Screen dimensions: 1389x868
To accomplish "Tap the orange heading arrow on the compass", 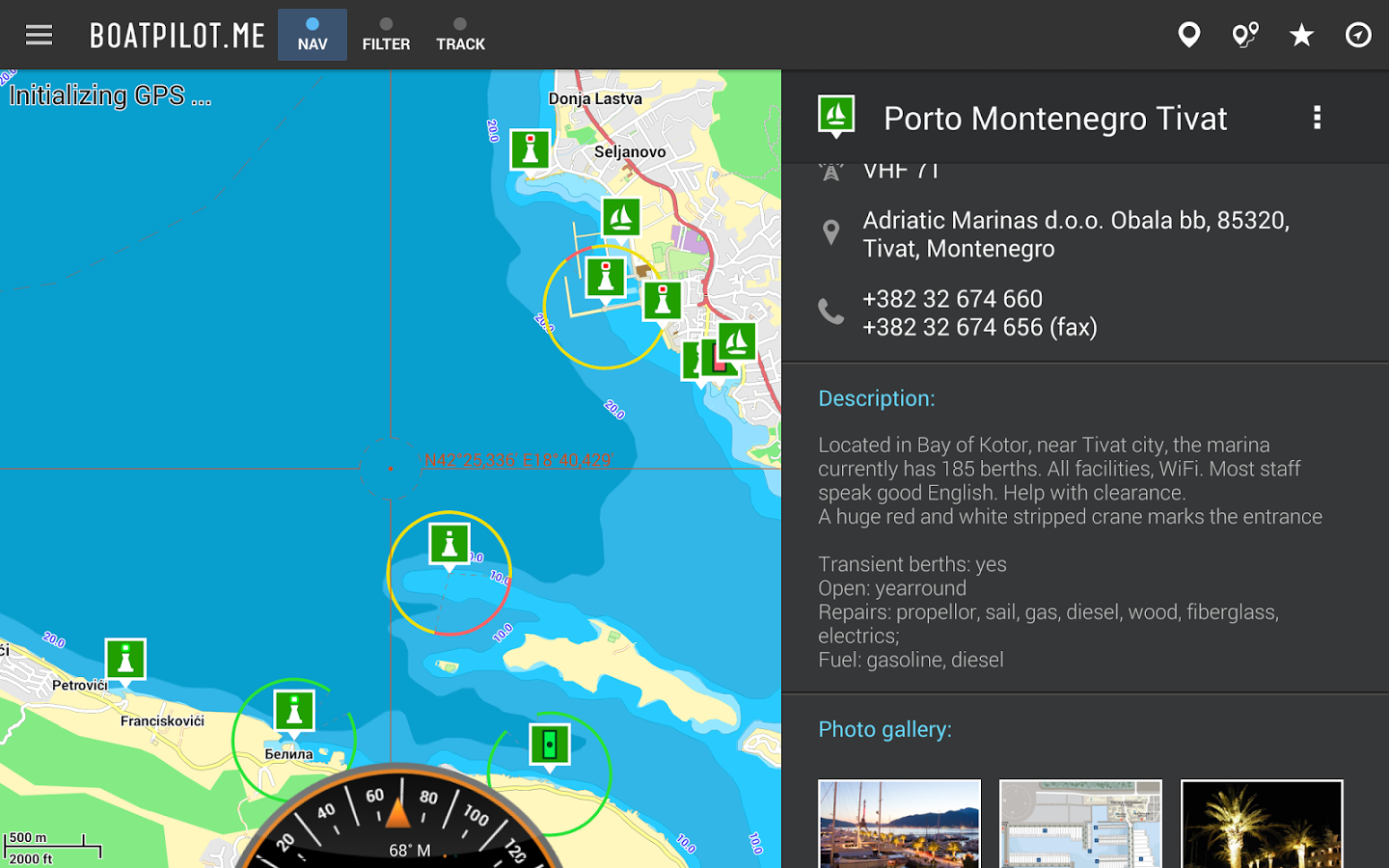I will point(397,814).
